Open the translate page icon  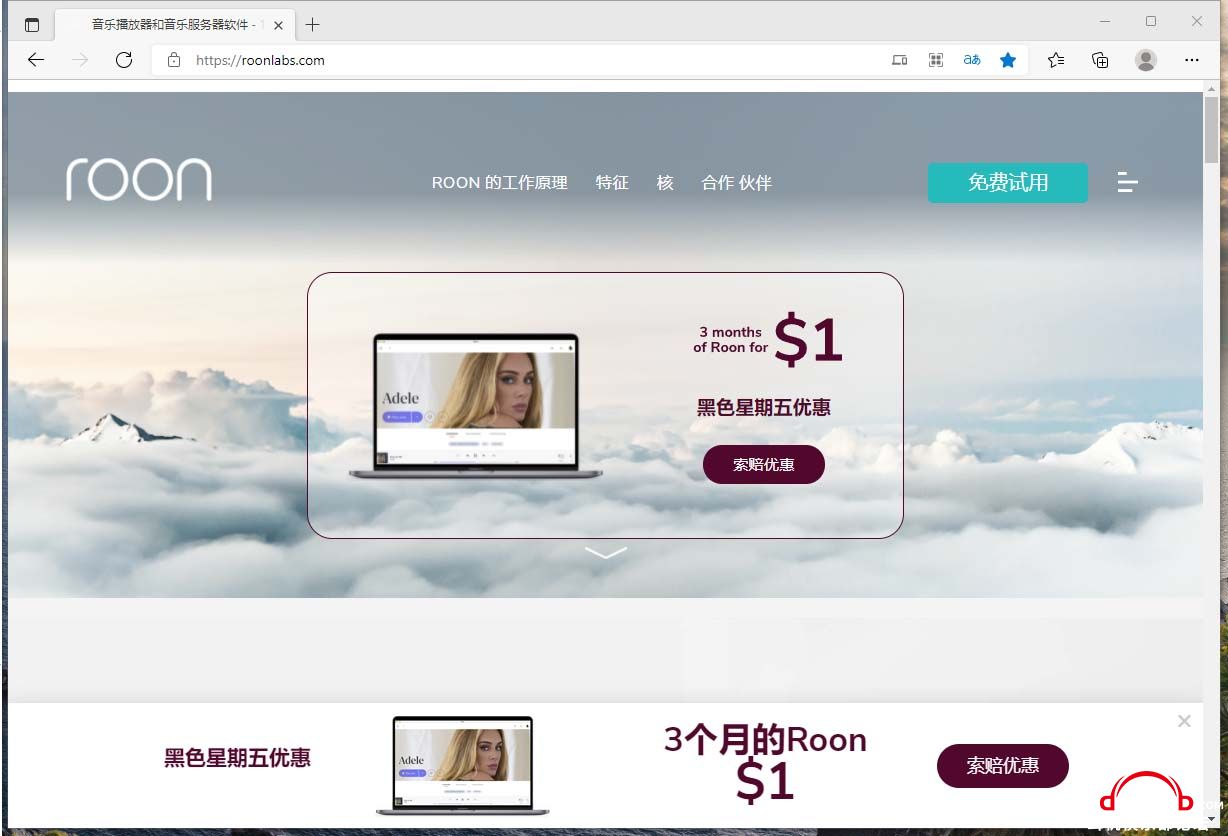click(x=972, y=60)
